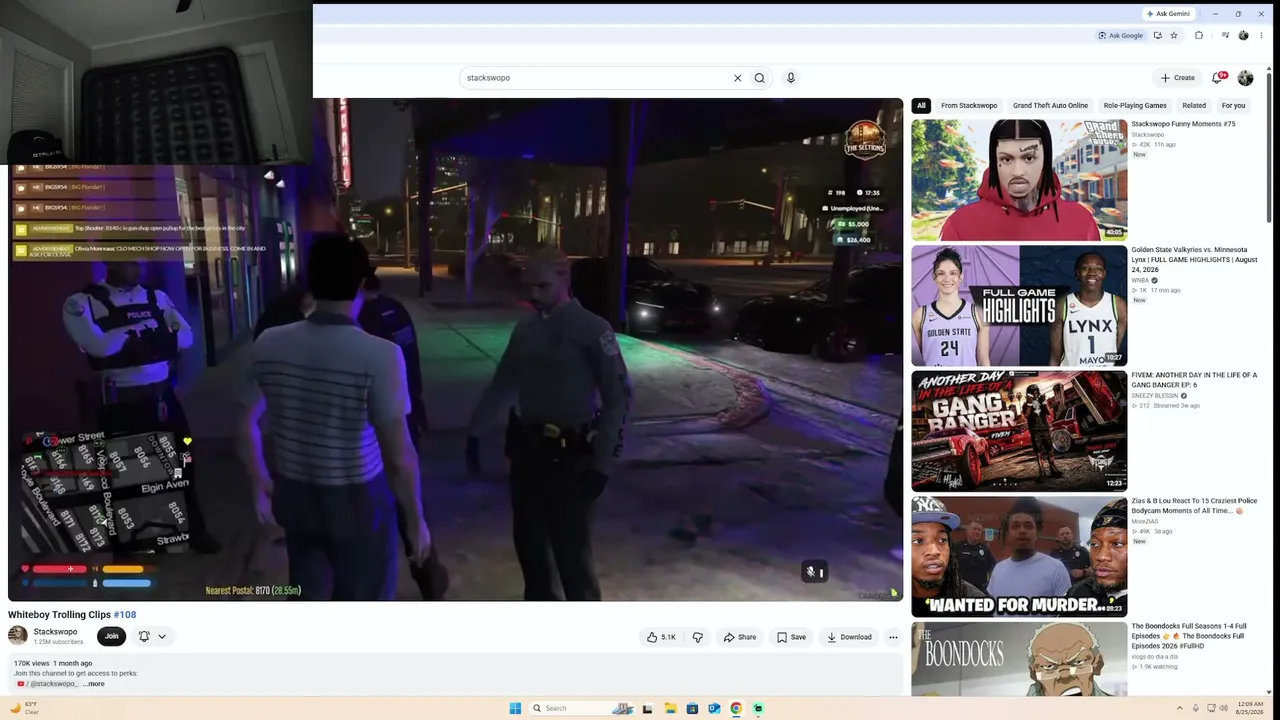
Task: Open the YouTube account avatar menu
Action: click(1245, 78)
